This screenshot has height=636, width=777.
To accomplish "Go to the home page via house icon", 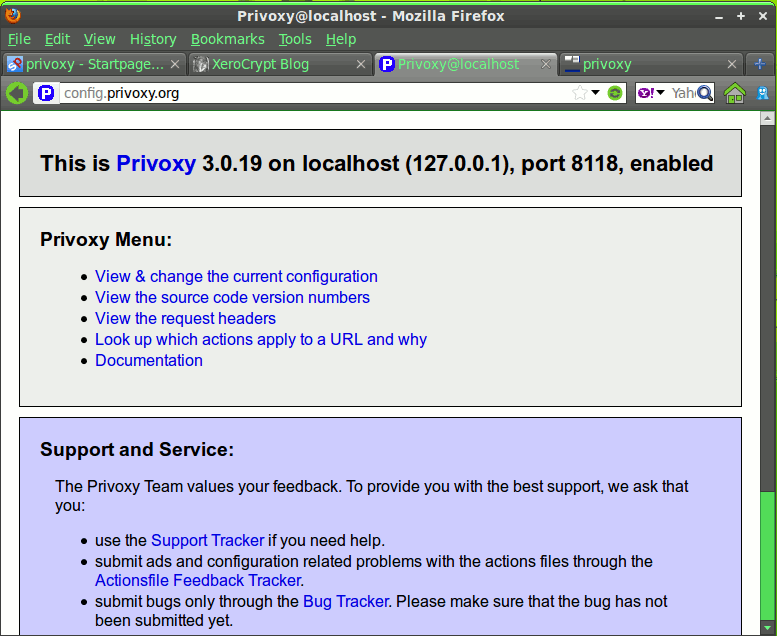I will pos(735,93).
